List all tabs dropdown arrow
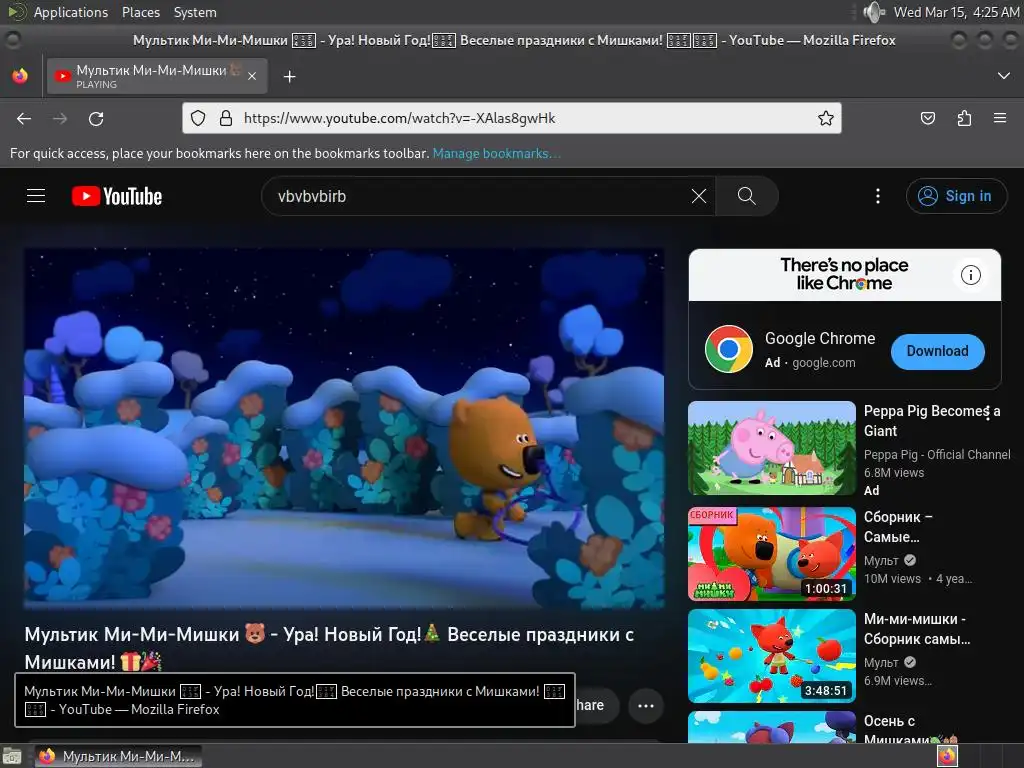The width and height of the screenshot is (1024, 768). (x=1004, y=76)
